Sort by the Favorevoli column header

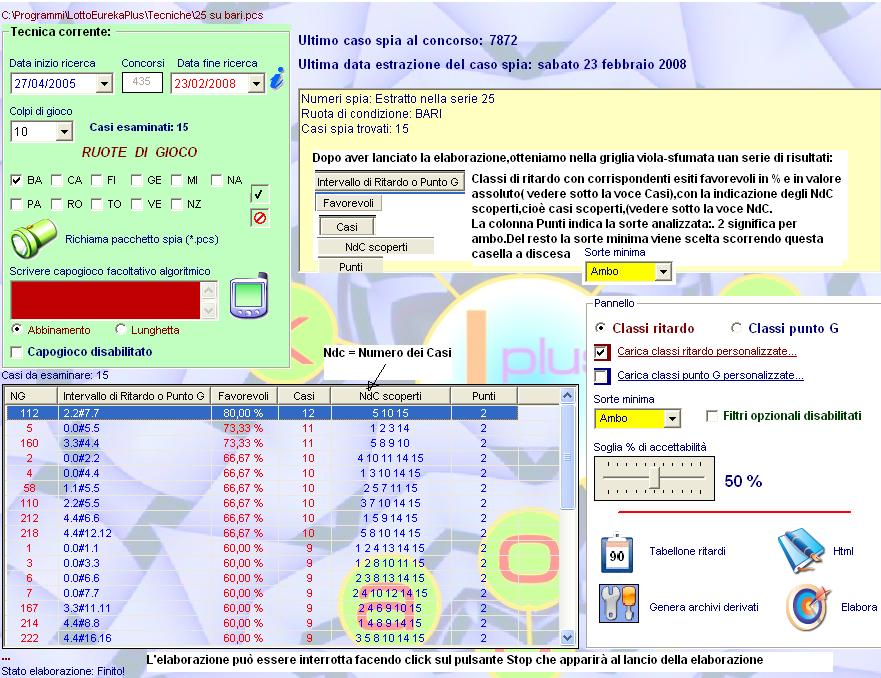click(244, 396)
